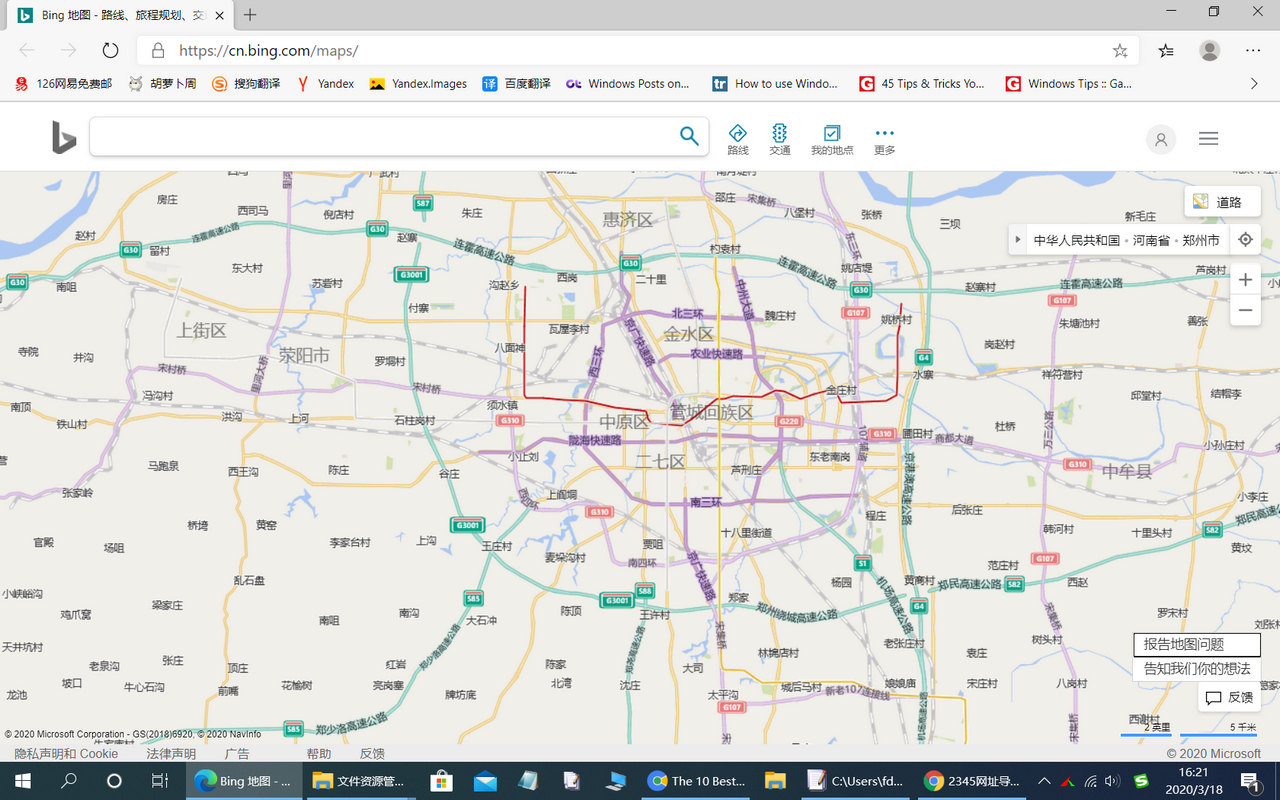Open the Edge settings menu (...)
The image size is (1280, 800).
click(x=1252, y=49)
